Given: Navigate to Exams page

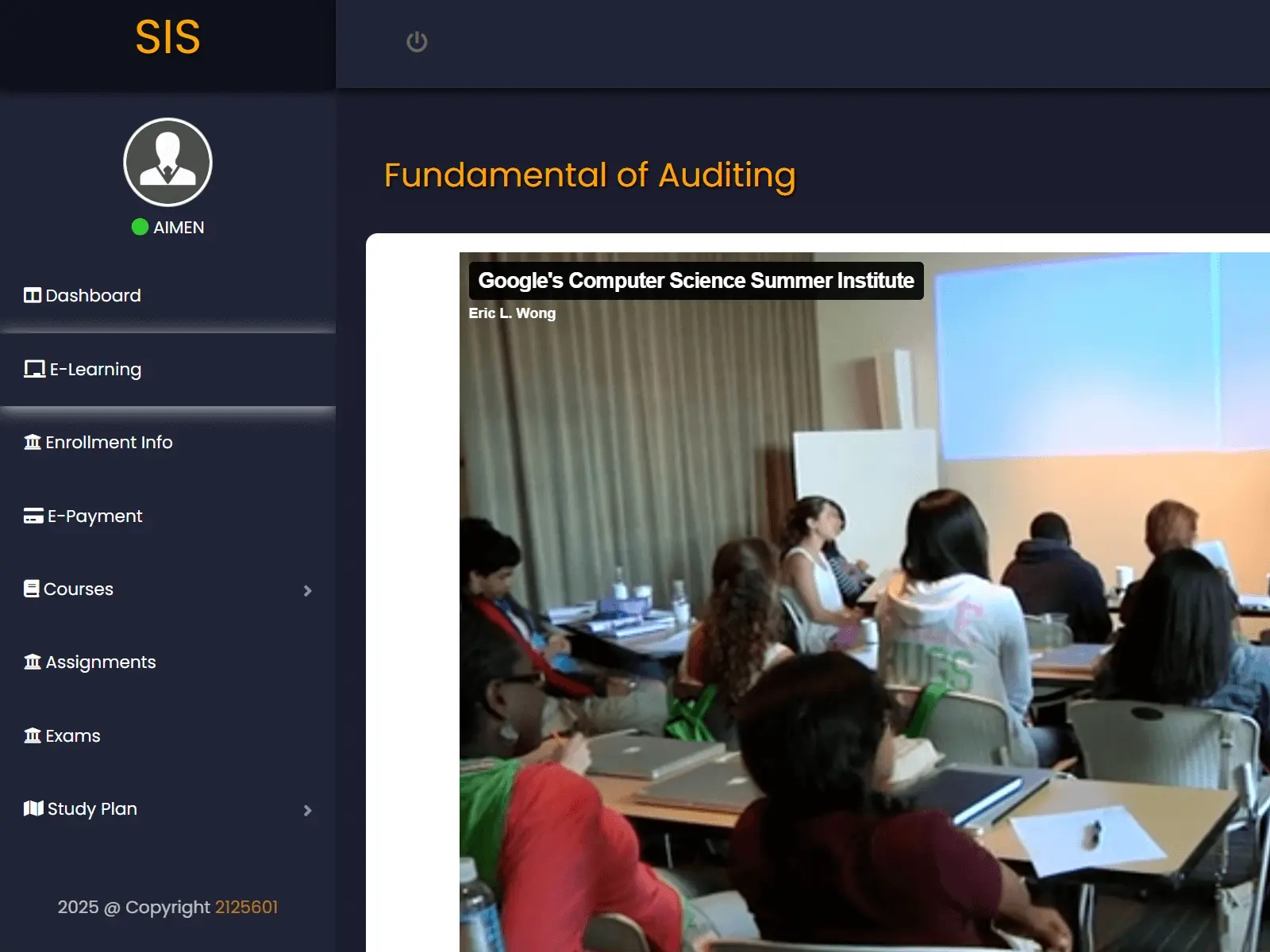Looking at the screenshot, I should point(167,735).
